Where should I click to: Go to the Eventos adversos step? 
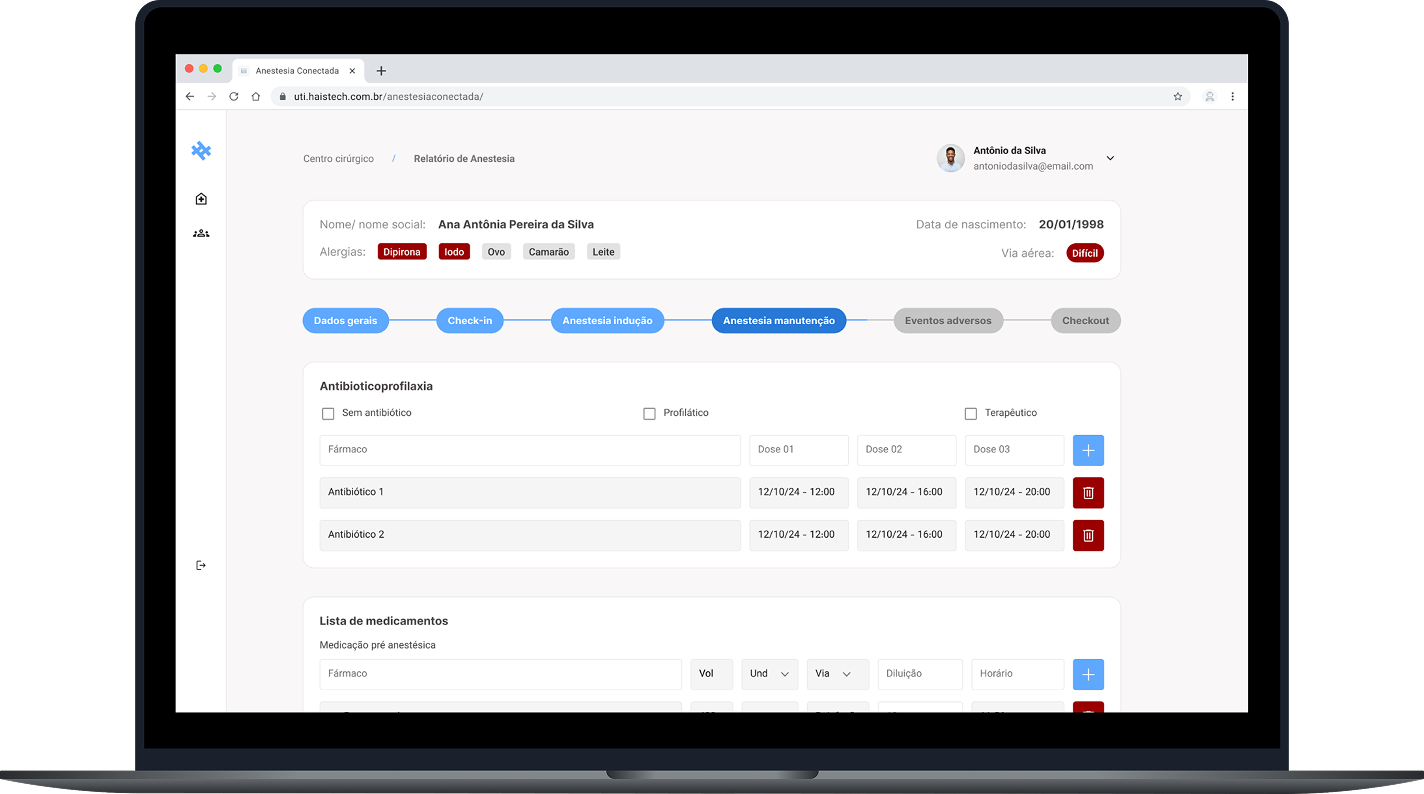pyautogui.click(x=948, y=321)
